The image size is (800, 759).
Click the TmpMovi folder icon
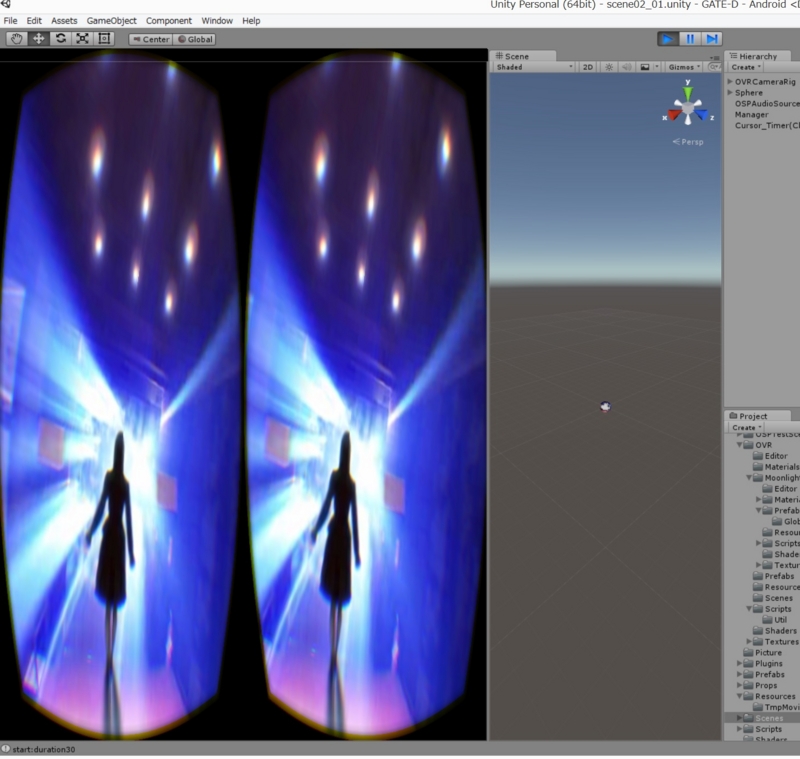pos(758,707)
